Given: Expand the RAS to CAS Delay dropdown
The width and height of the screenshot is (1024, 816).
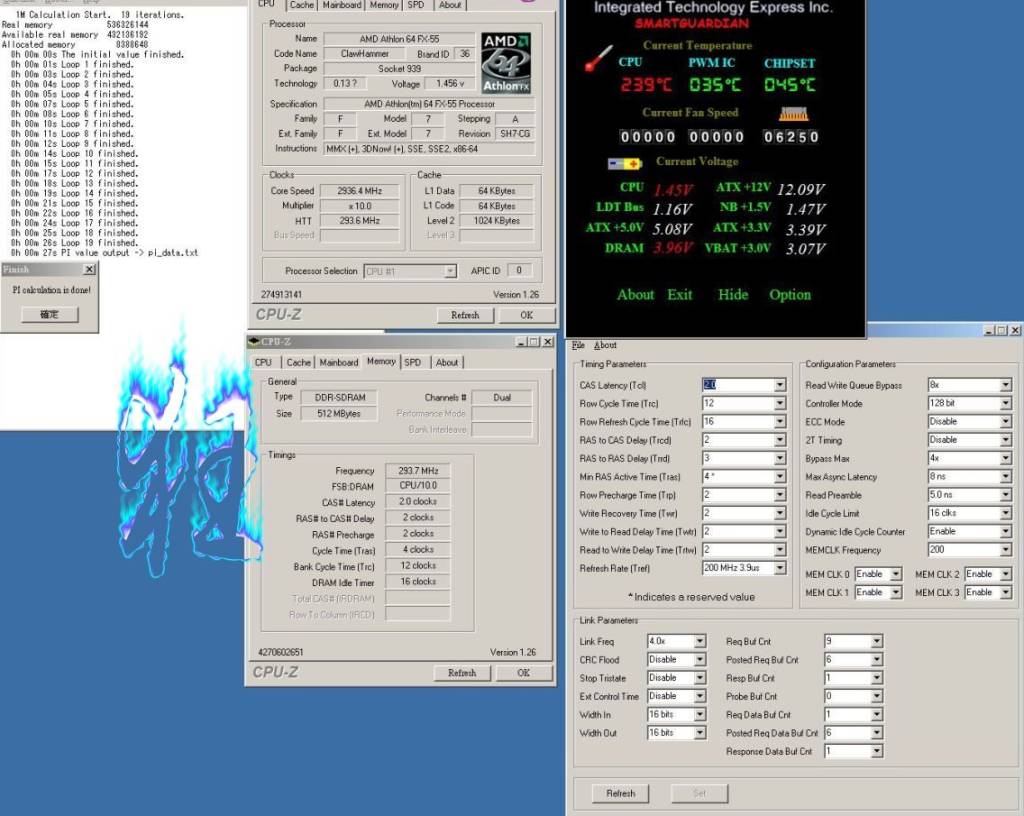Looking at the screenshot, I should pos(780,440).
